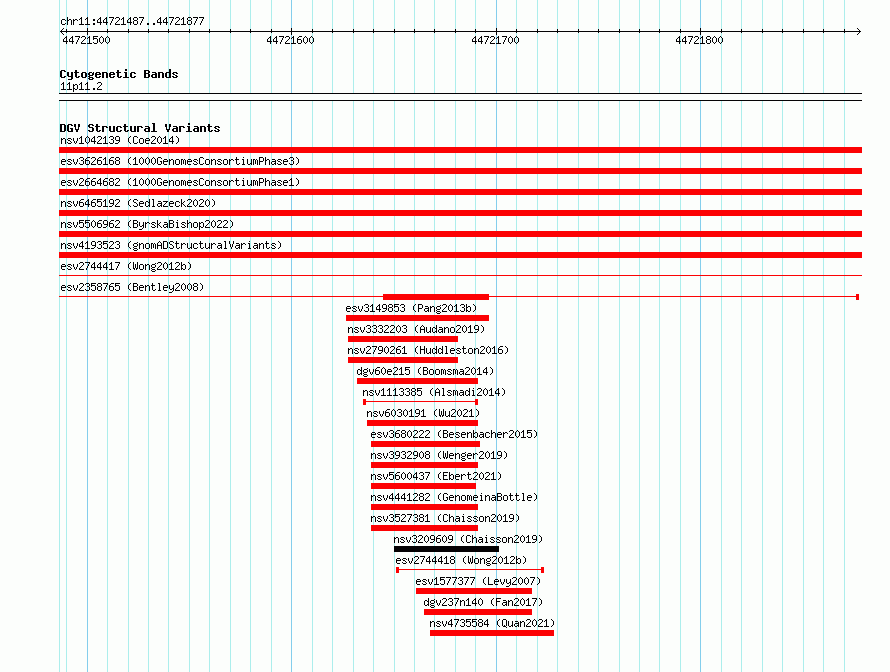Select nsv3332203 (Audano2019) label
Viewport: 890px width, 672px height.
[x=416, y=329]
